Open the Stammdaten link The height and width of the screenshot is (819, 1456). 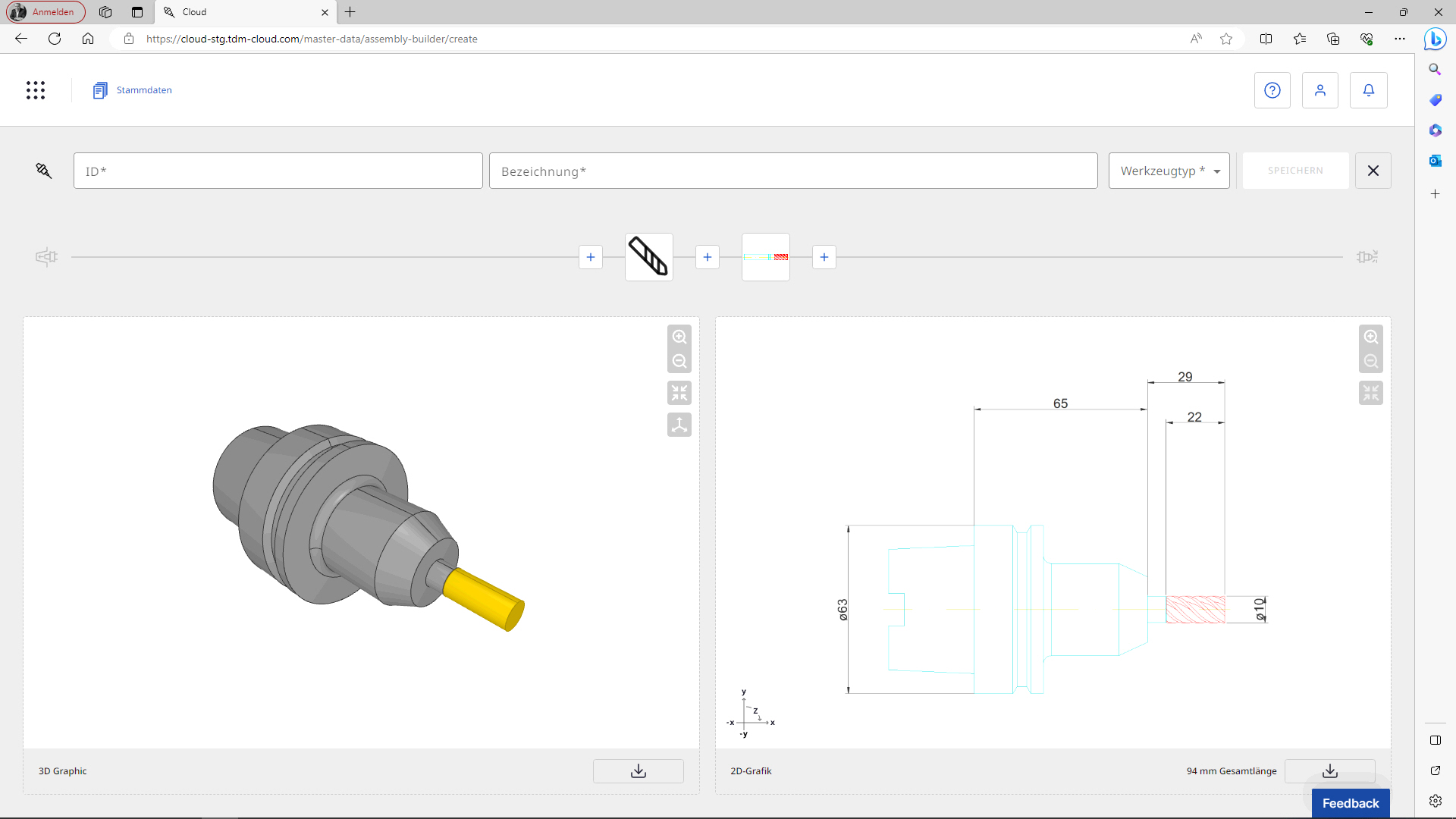[x=144, y=90]
